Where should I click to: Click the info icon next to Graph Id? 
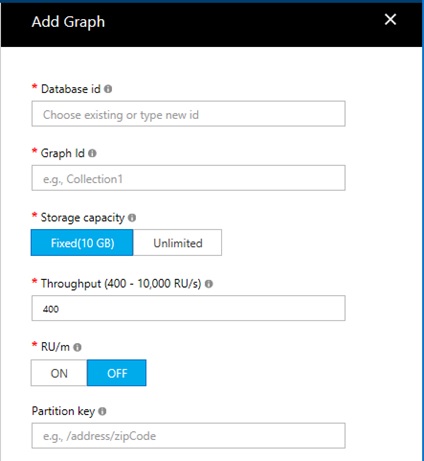coord(92,153)
